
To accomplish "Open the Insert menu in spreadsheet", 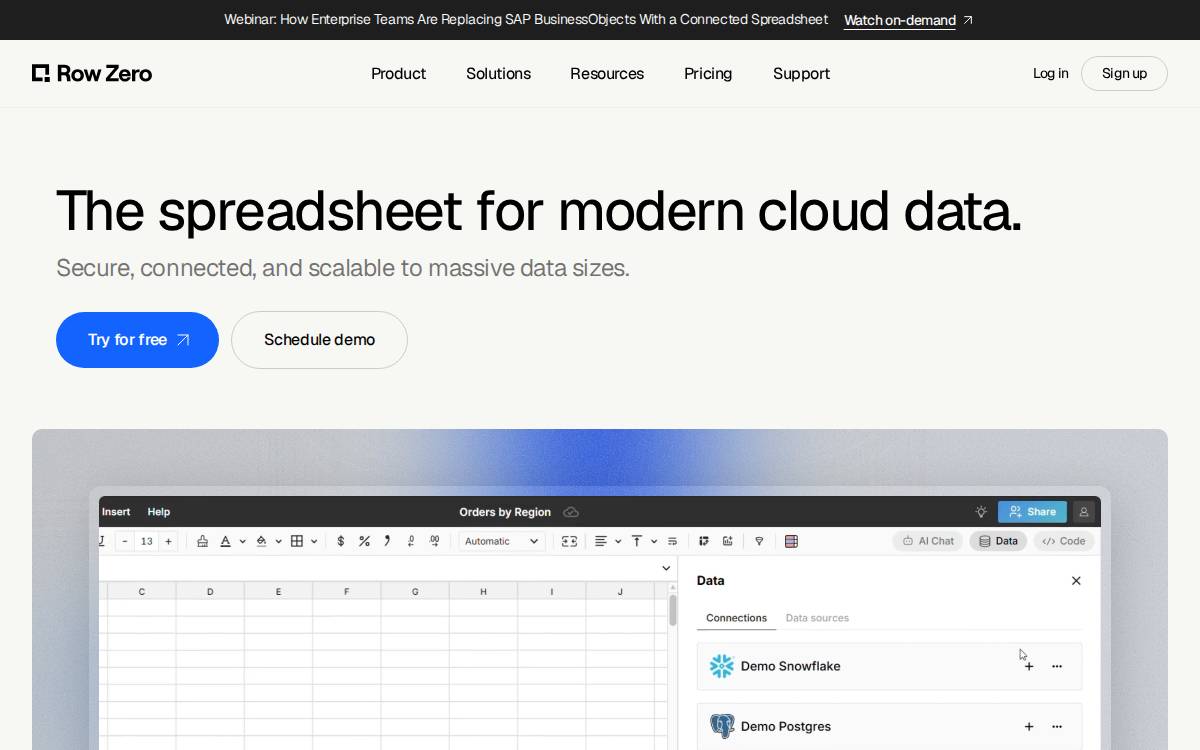I will tap(116, 512).
